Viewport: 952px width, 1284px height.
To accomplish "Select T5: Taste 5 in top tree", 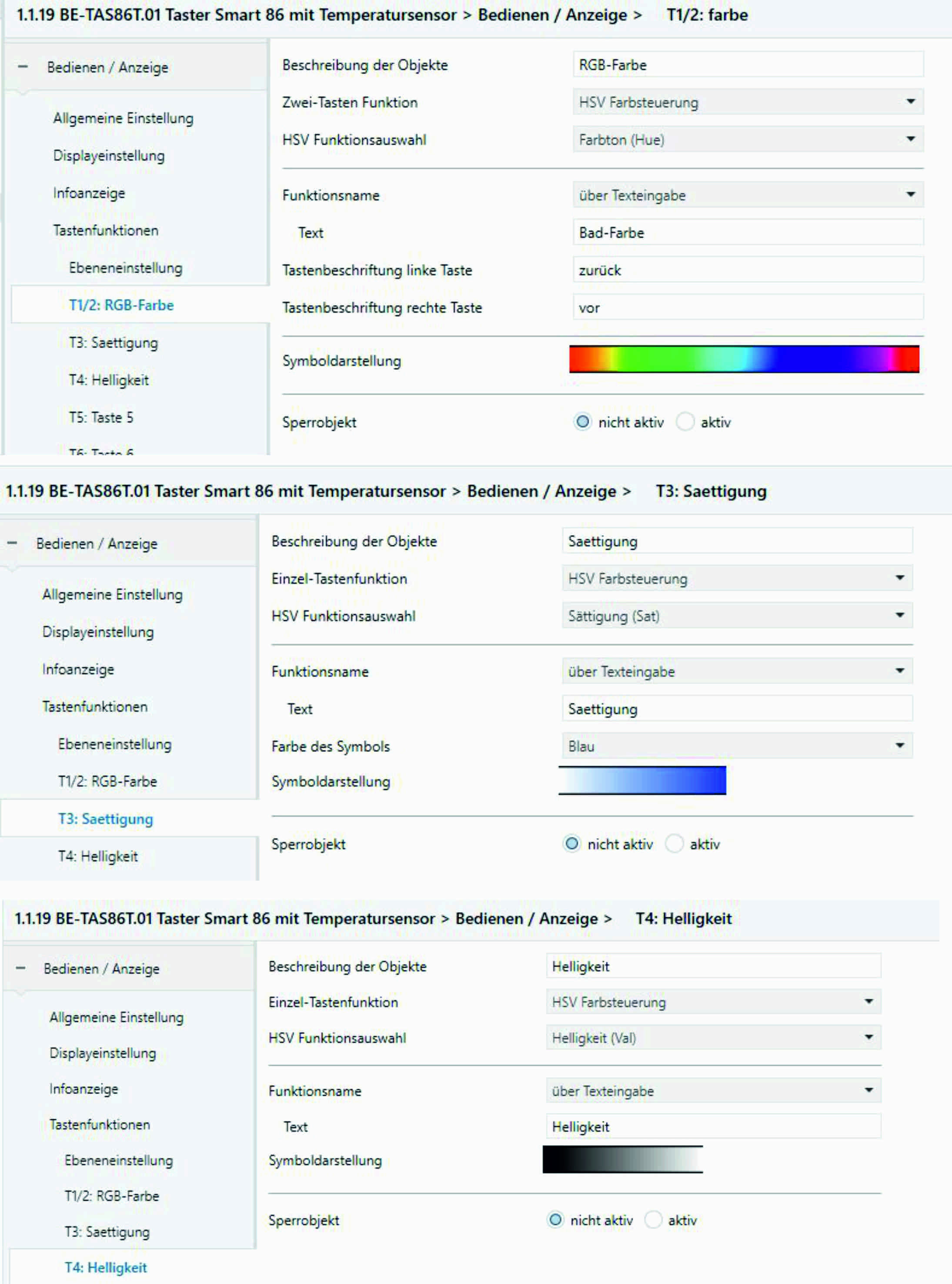I will pos(101,417).
